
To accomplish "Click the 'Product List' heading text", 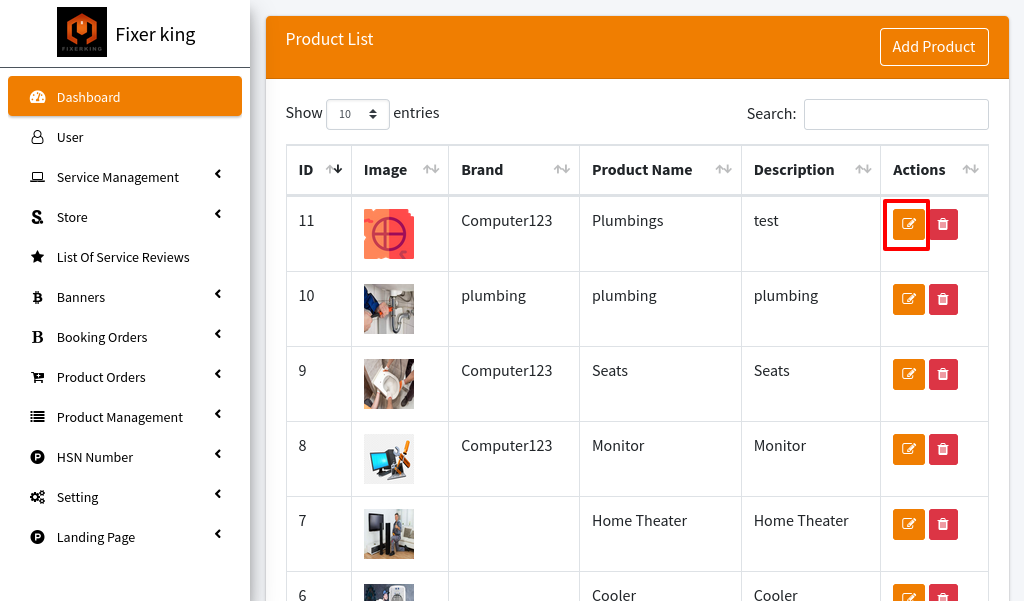I will 329,39.
